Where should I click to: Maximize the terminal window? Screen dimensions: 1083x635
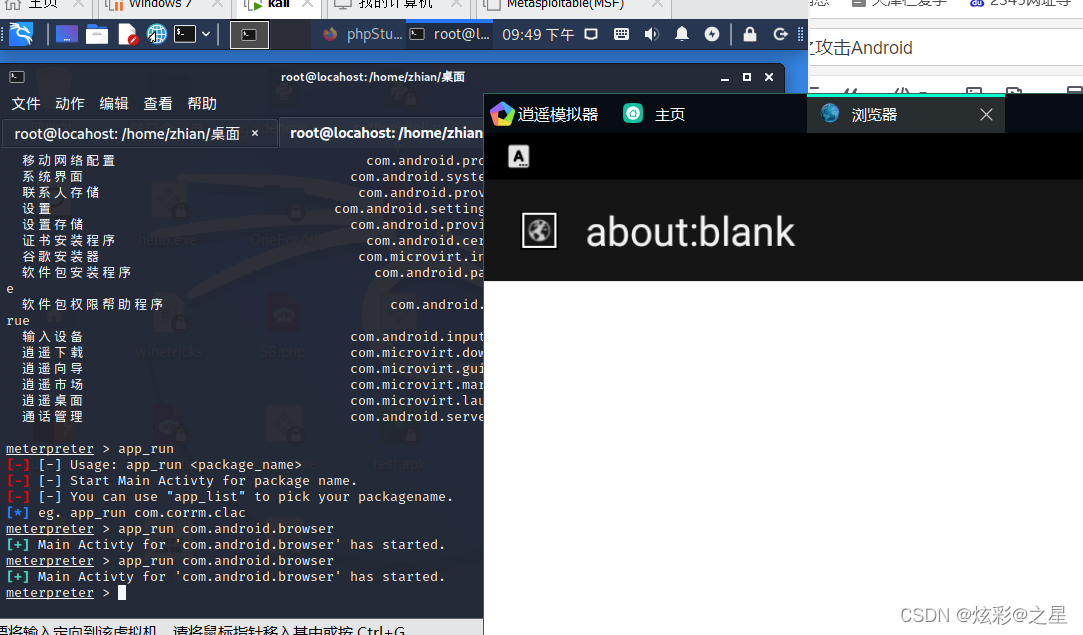tap(747, 77)
